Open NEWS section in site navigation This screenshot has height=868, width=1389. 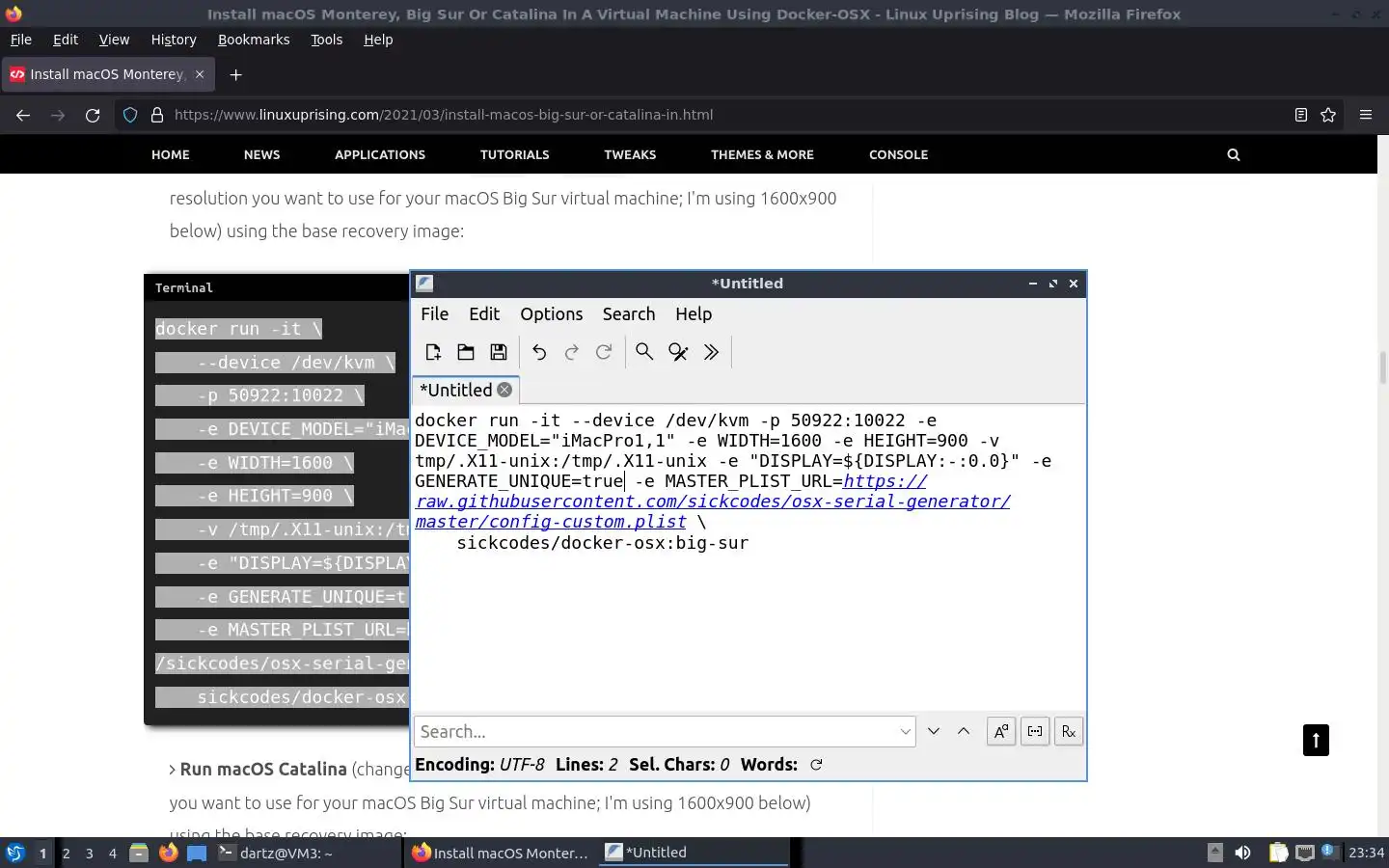(x=261, y=154)
